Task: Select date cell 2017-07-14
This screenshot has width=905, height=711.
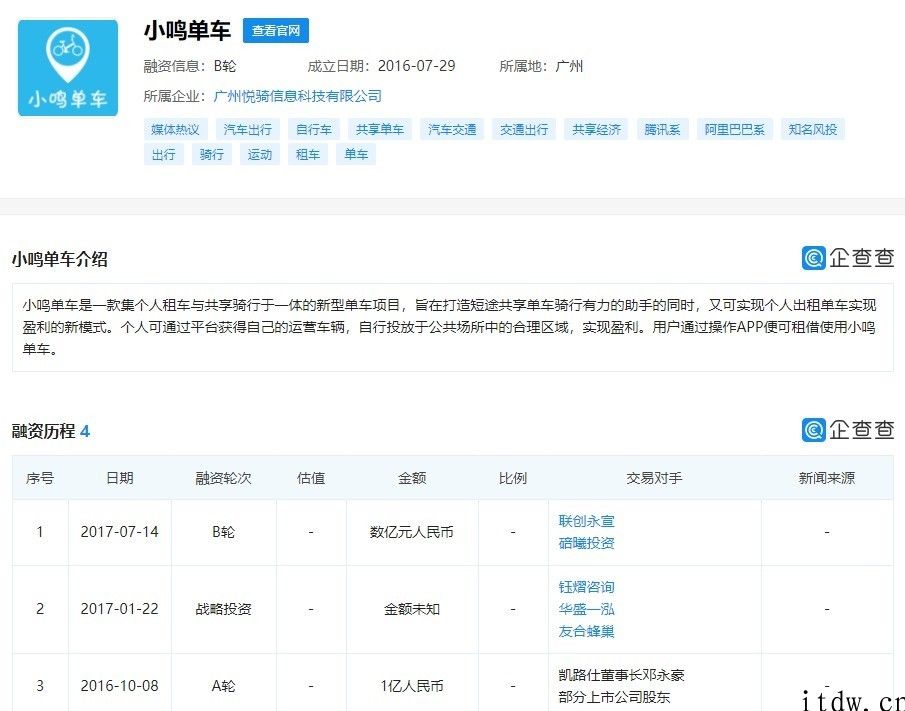Action: 119,532
